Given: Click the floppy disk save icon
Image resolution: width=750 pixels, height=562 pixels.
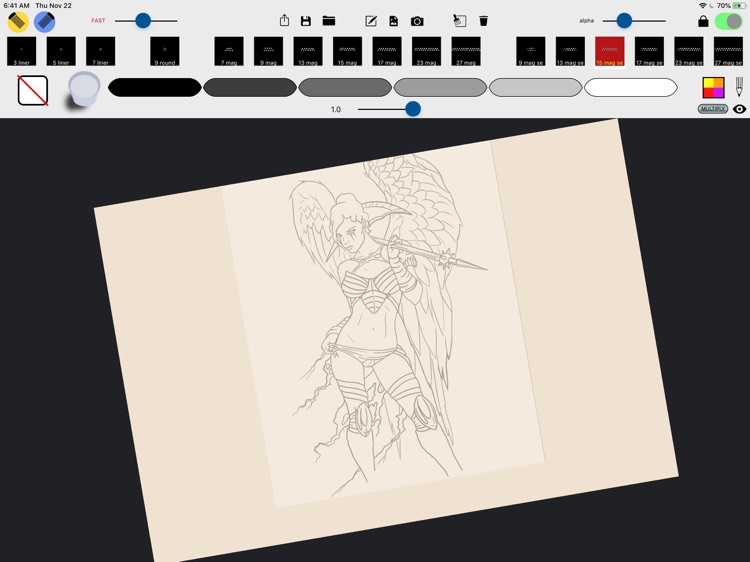Looking at the screenshot, I should 306,20.
